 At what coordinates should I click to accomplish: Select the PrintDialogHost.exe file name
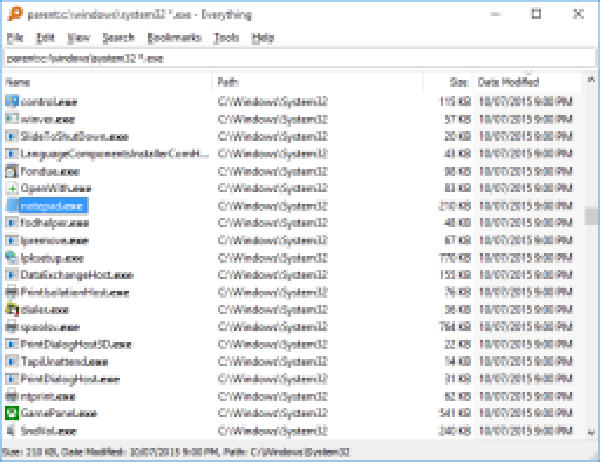pyautogui.click(x=70, y=379)
